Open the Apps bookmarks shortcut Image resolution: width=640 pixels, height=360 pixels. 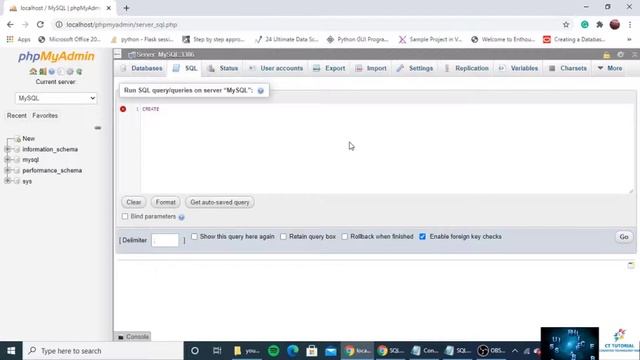coord(18,40)
